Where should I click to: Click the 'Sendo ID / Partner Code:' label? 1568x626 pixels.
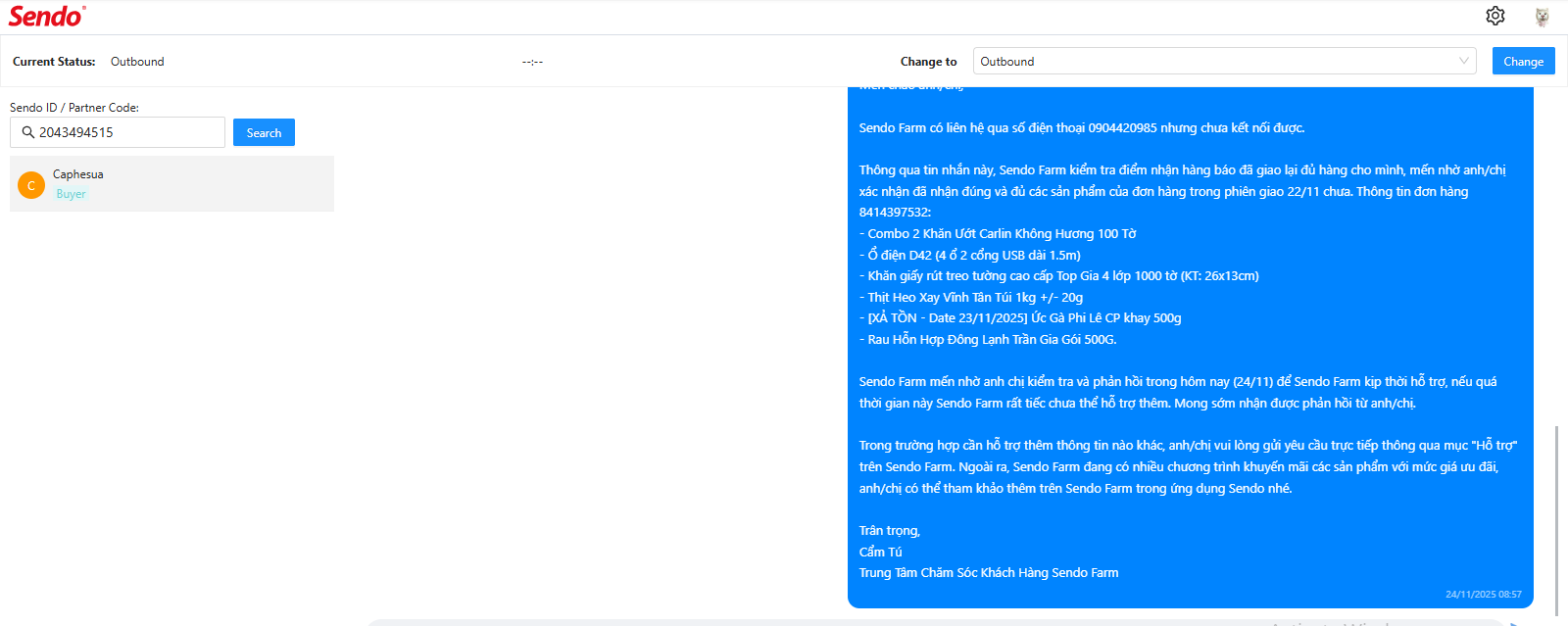pos(74,108)
